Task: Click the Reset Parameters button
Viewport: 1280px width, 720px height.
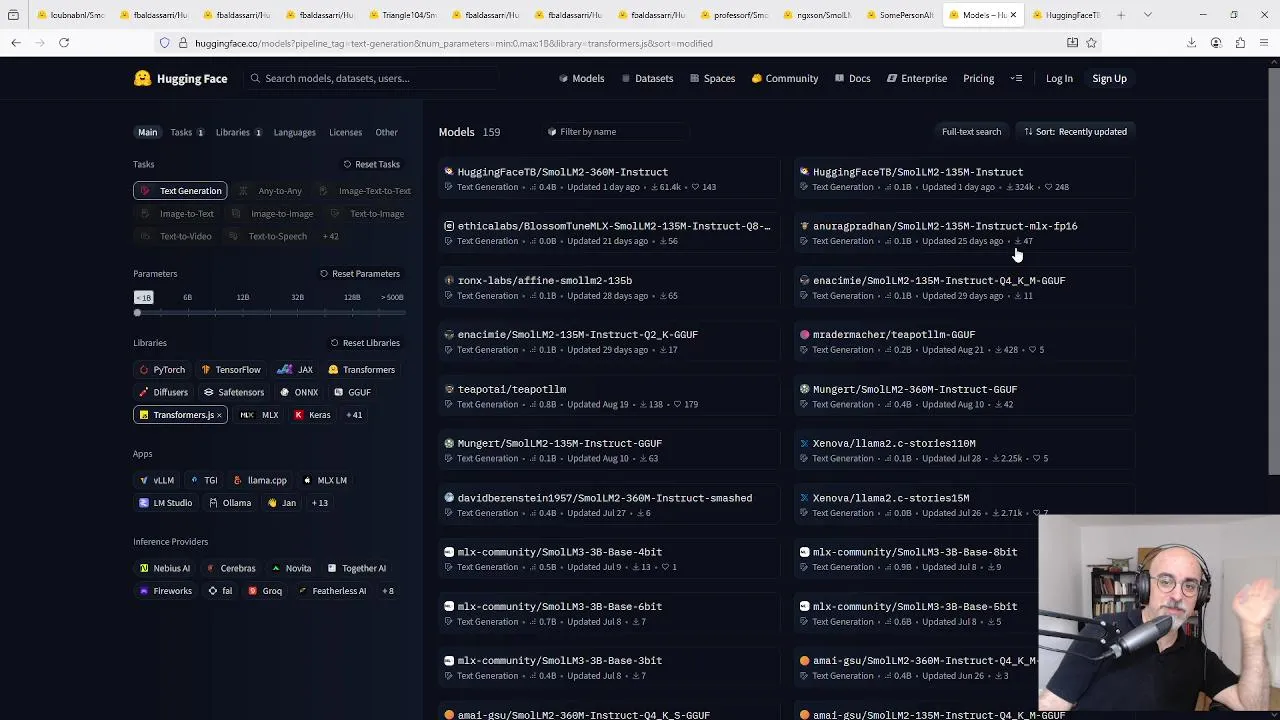Action: coord(360,274)
